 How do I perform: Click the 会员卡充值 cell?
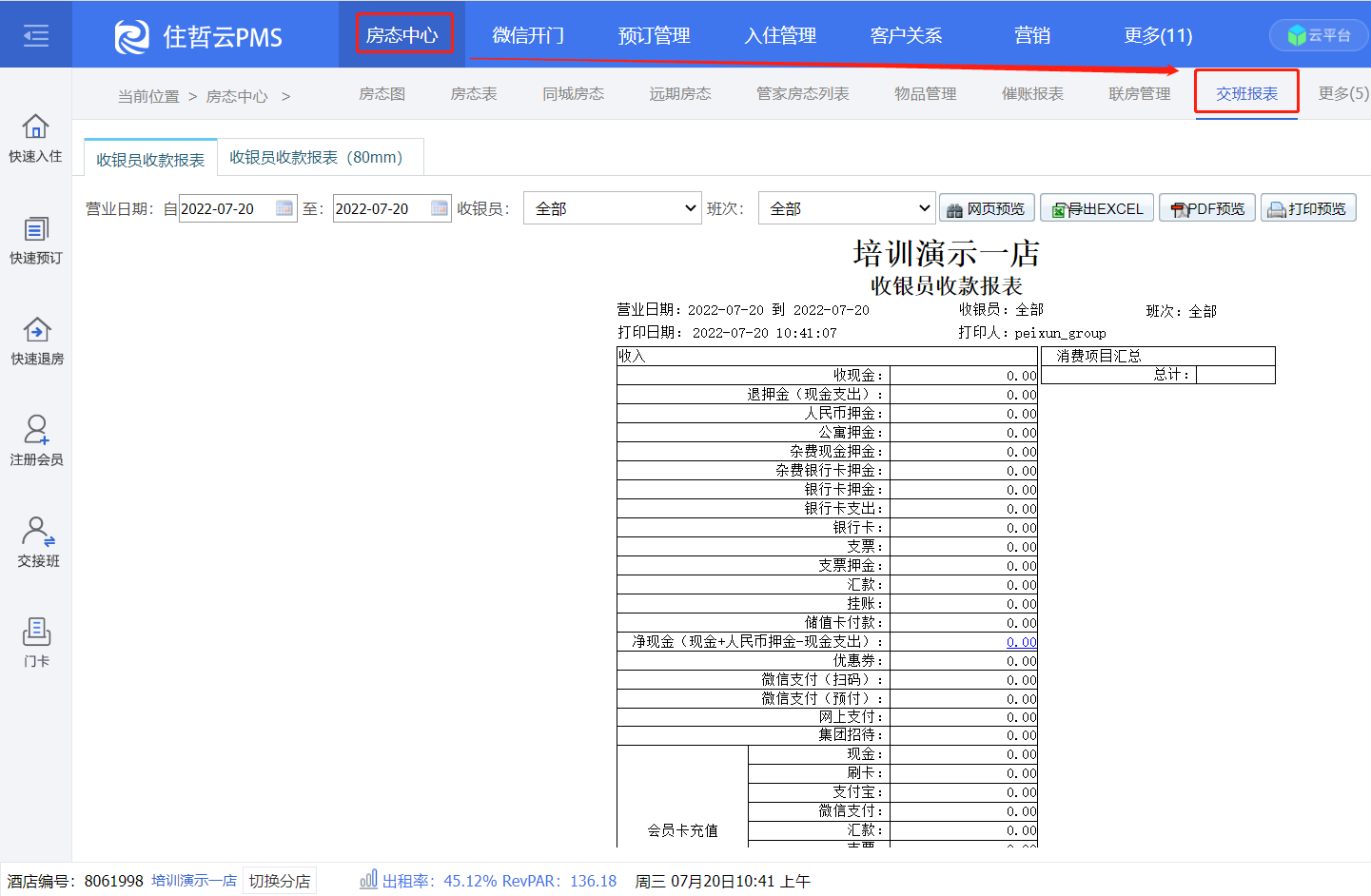click(682, 830)
